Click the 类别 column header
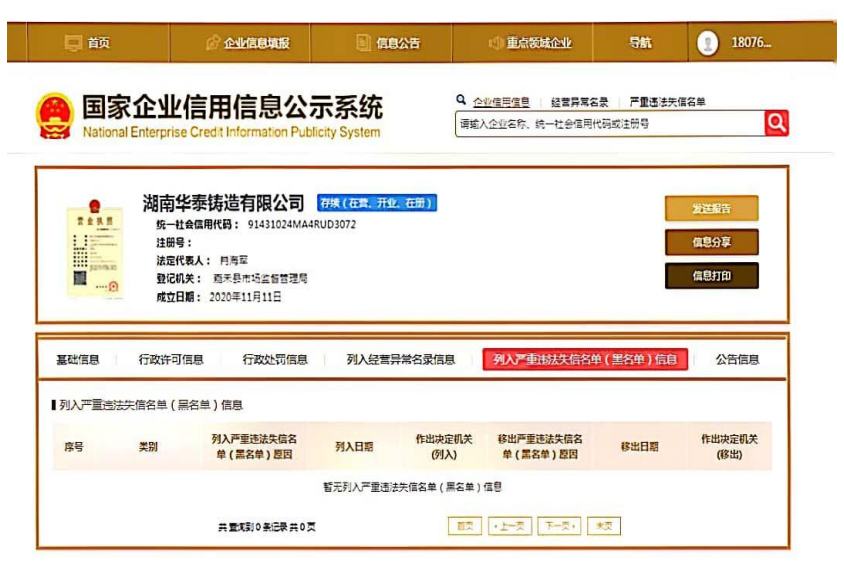This screenshot has height=575, width=844. [x=148, y=447]
